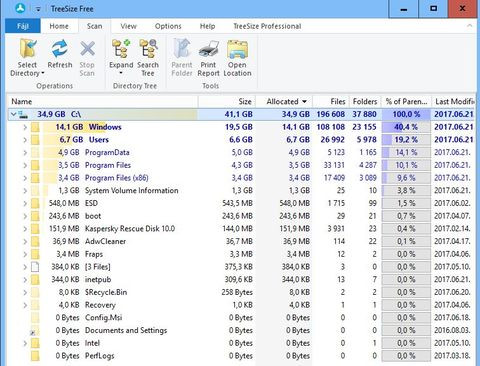Switch to the Home tab
The width and height of the screenshot is (480, 366).
tap(59, 26)
